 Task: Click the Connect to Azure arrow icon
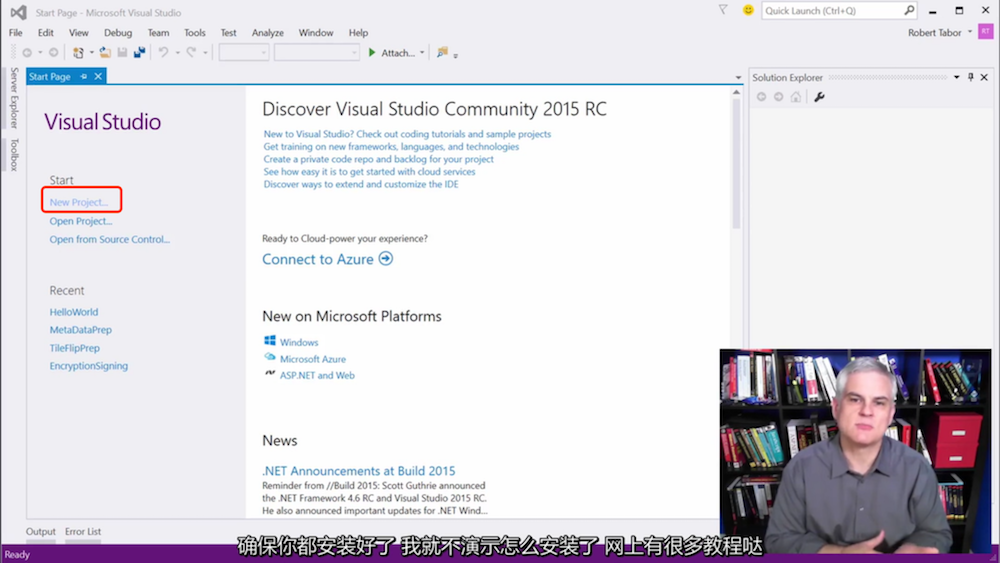point(386,258)
